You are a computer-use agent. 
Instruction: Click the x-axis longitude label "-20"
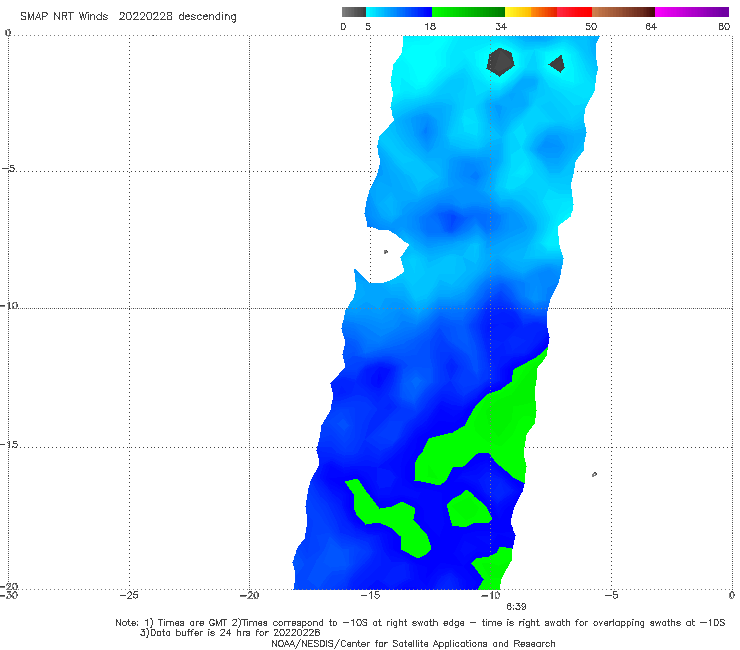[x=250, y=595]
